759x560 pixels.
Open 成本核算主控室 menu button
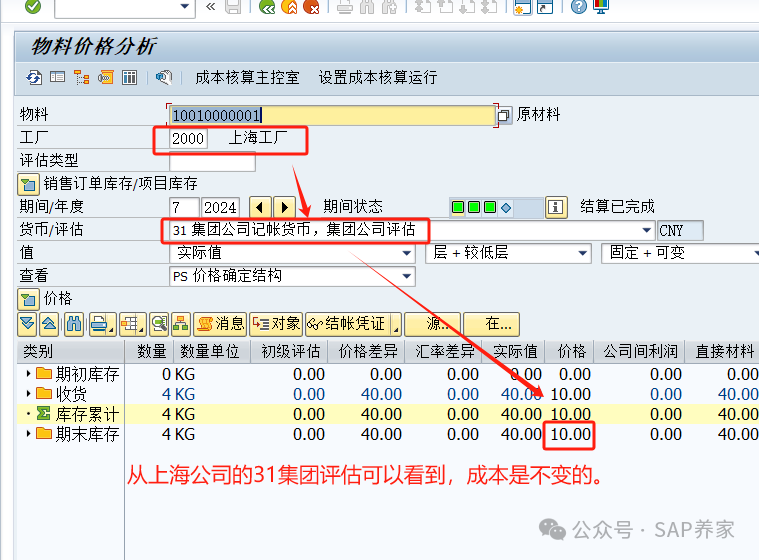pos(247,77)
